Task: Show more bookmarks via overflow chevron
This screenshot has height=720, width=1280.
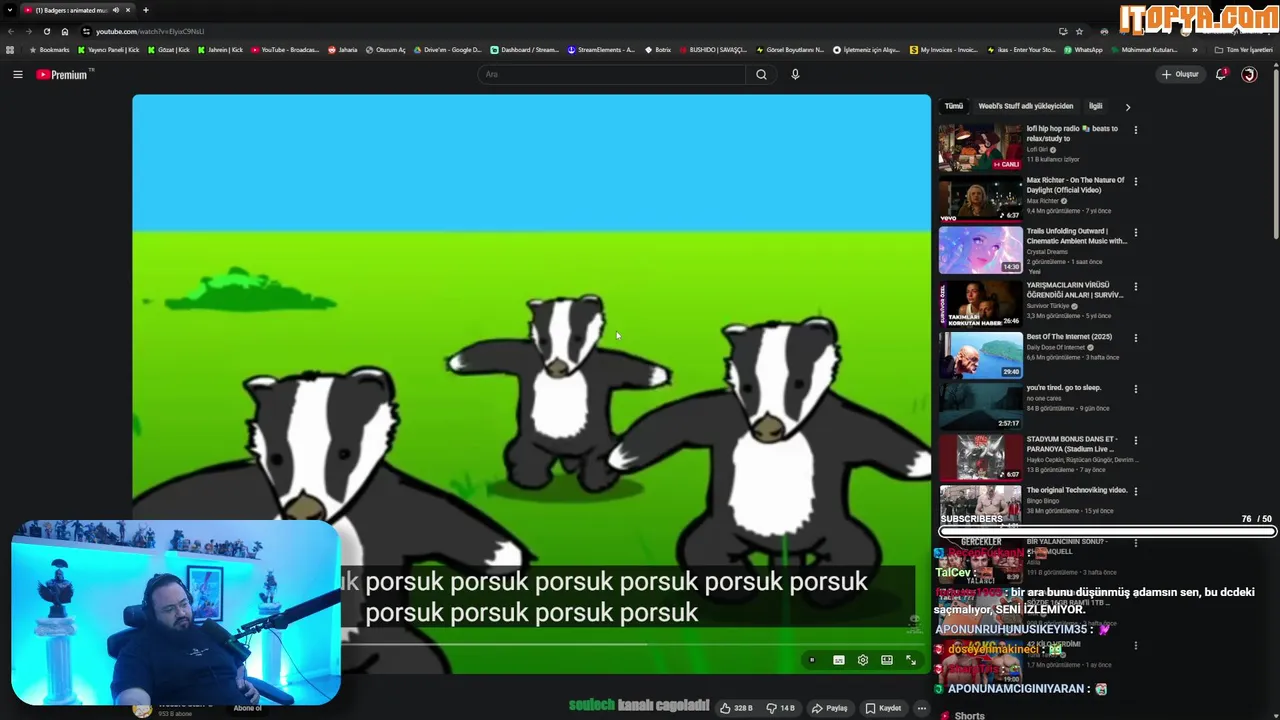Action: [1194, 50]
